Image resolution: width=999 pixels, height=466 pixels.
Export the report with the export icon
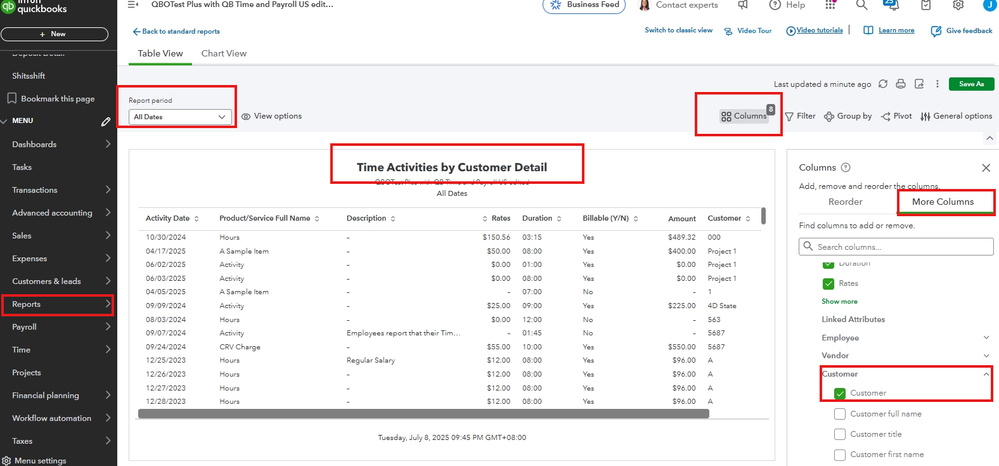tap(919, 84)
